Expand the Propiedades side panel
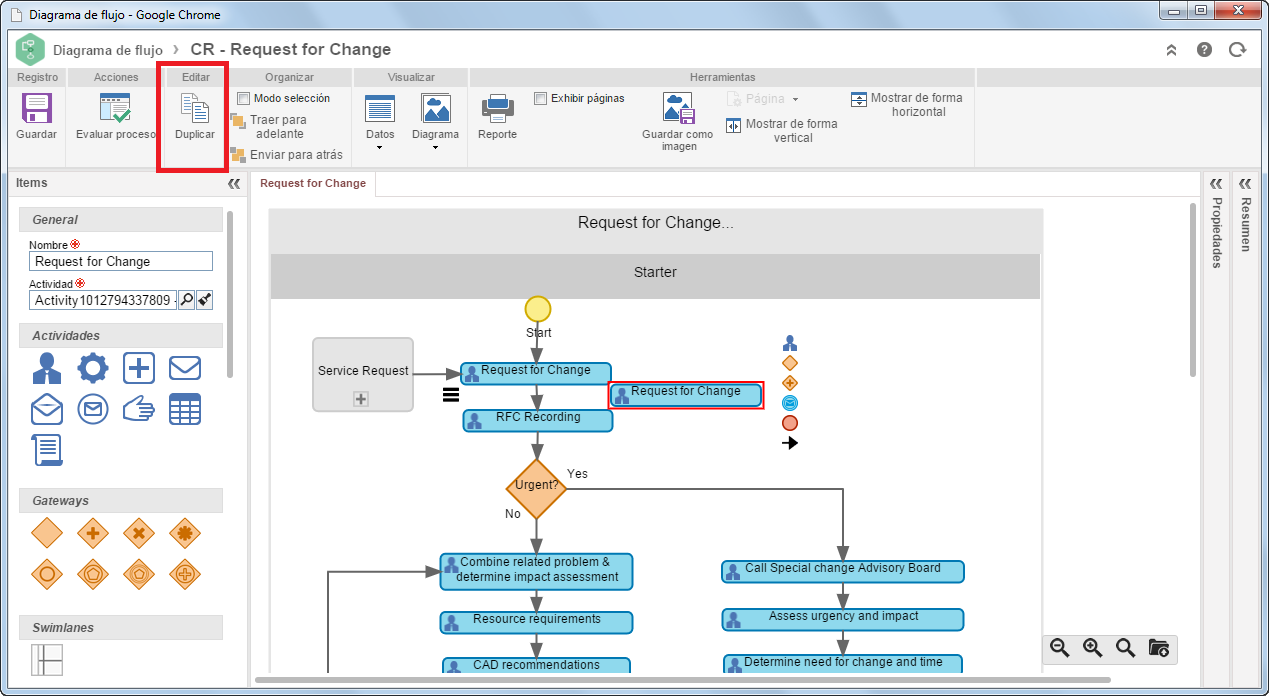 click(1216, 183)
